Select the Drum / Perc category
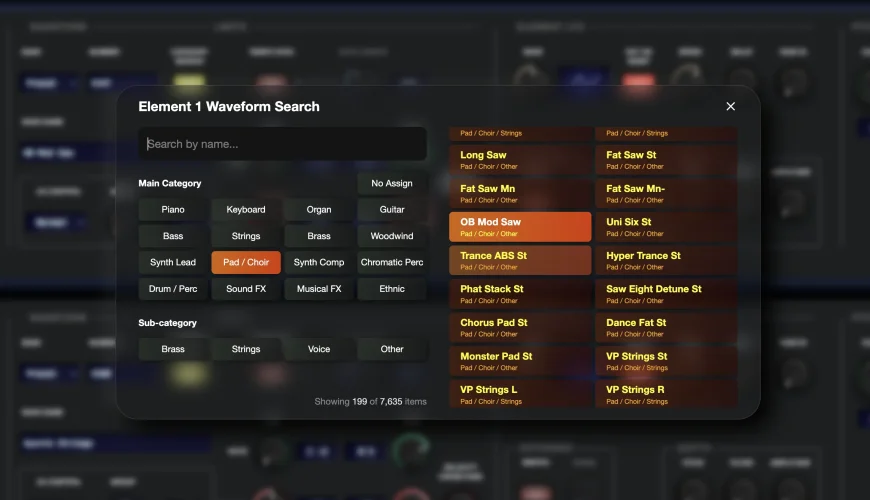The image size is (870, 500). tap(173, 289)
